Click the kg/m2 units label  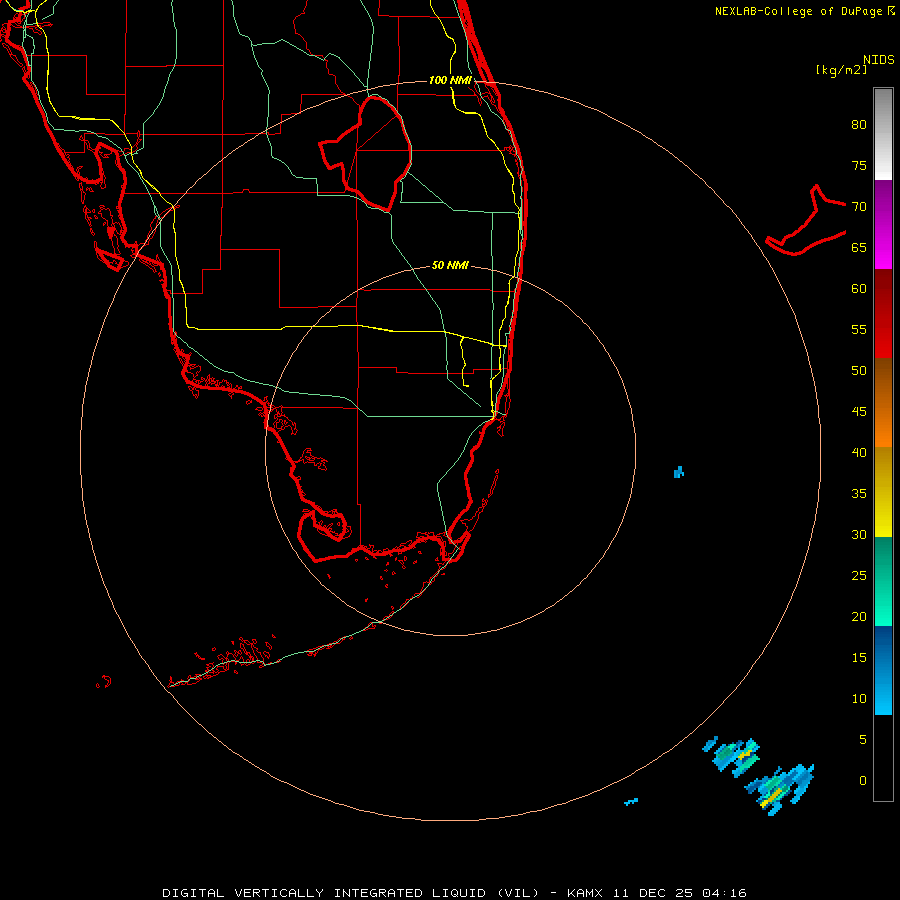tap(841, 70)
